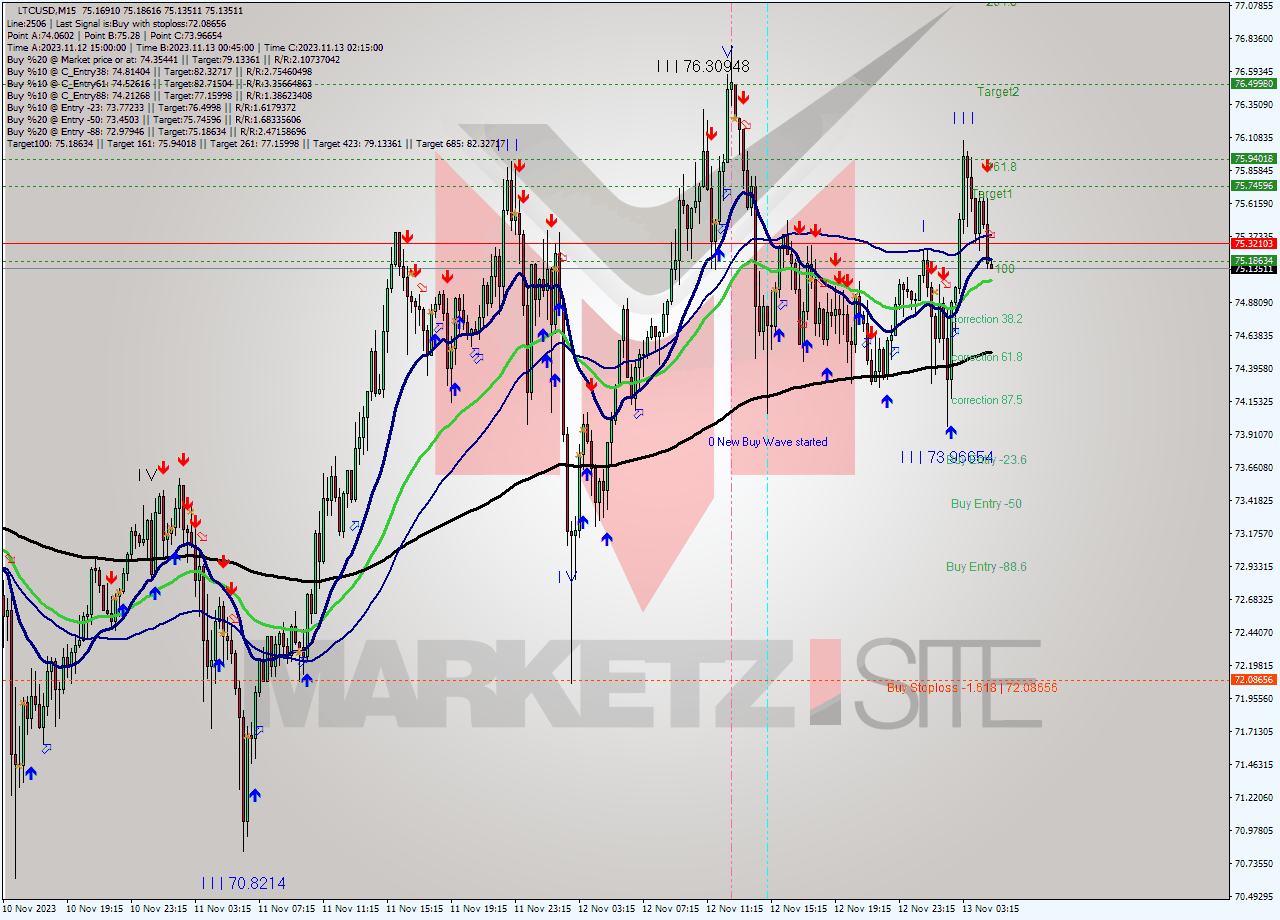Click the 'Buy Entry -88.6' label
Image resolution: width=1280 pixels, height=920 pixels.
986,567
